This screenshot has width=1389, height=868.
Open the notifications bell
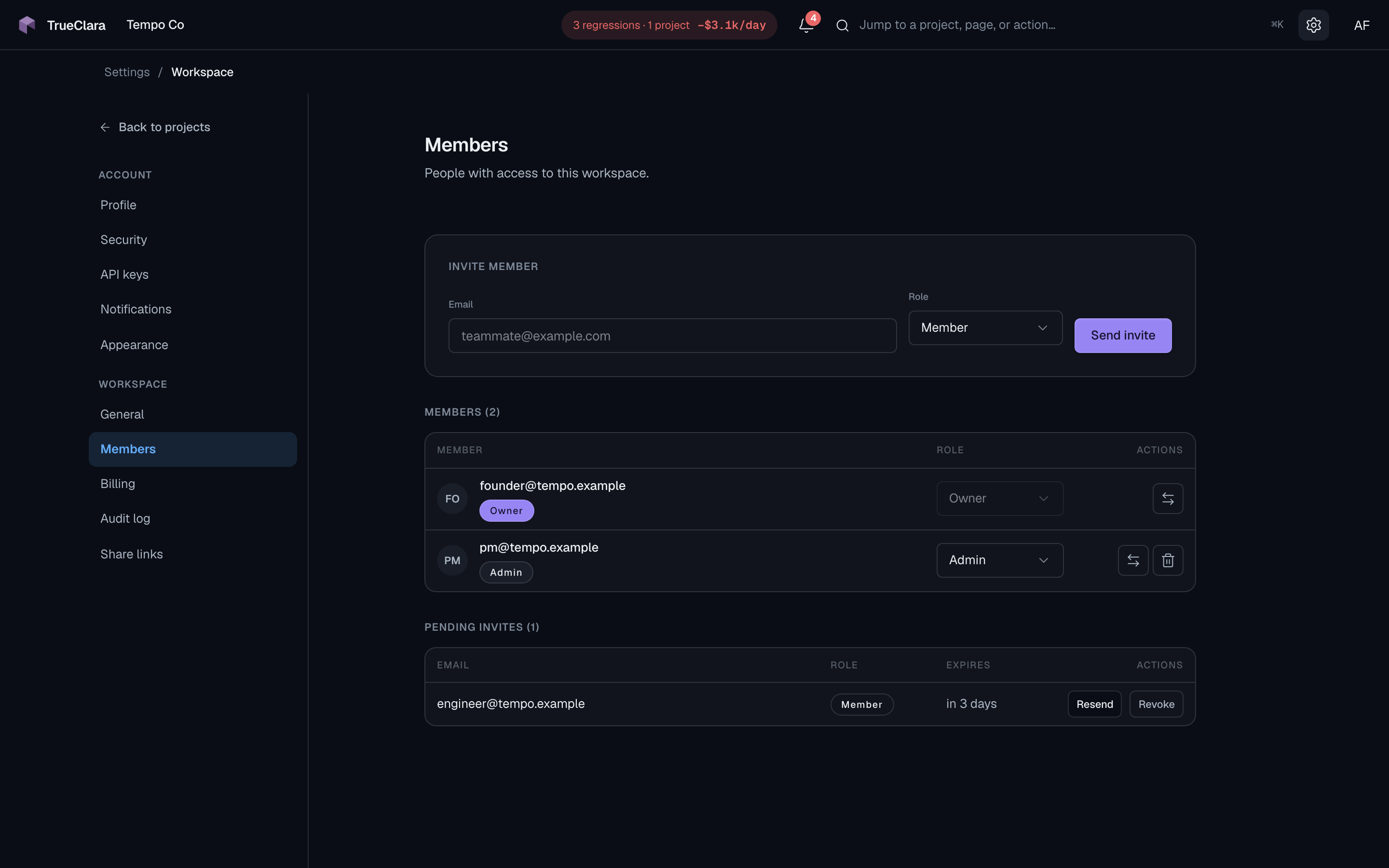point(806,25)
